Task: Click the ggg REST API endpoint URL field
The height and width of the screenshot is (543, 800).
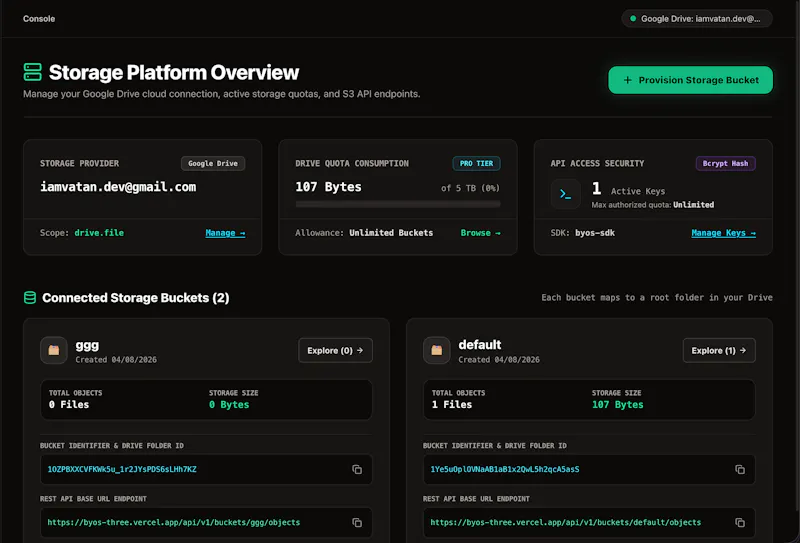Action: tap(206, 523)
